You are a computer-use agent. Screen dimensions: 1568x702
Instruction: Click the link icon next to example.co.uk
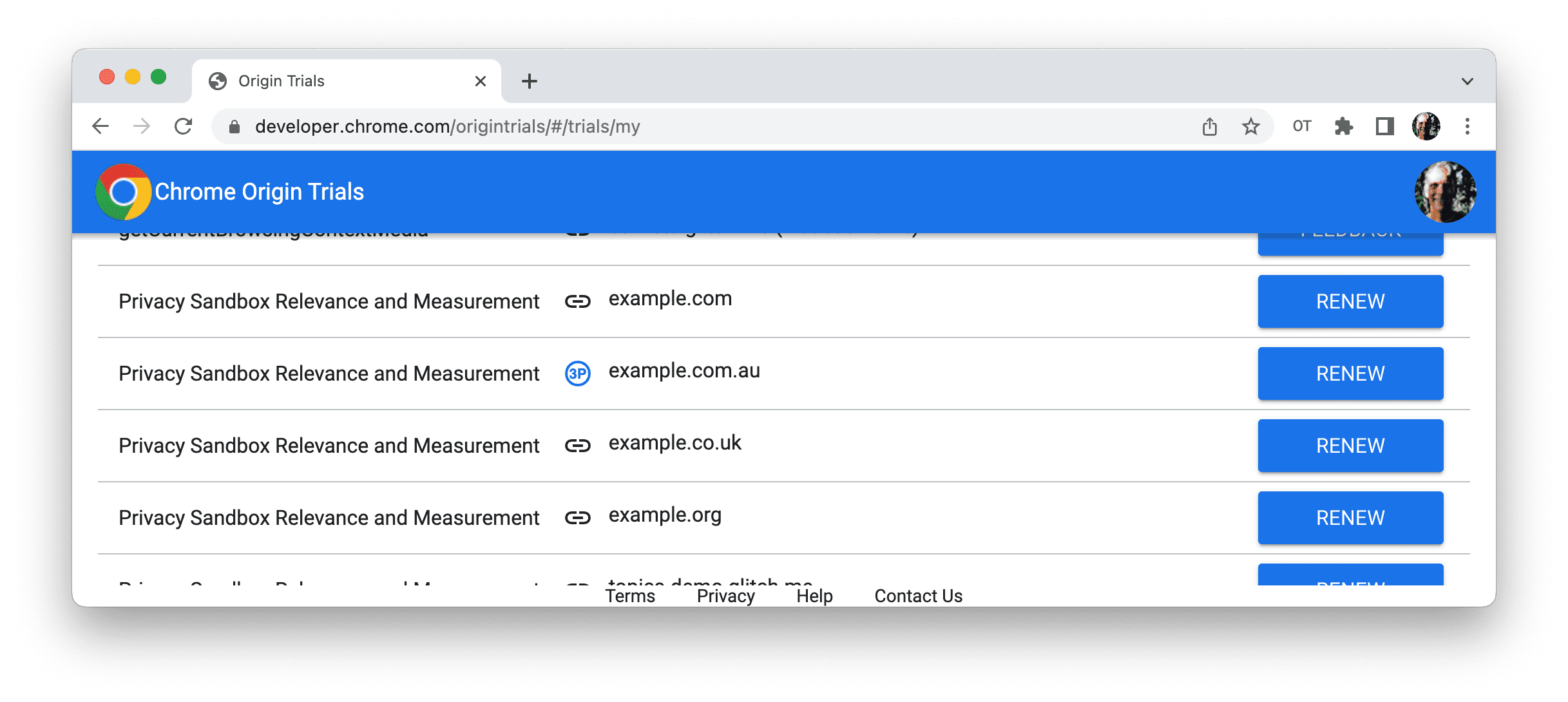tap(577, 446)
